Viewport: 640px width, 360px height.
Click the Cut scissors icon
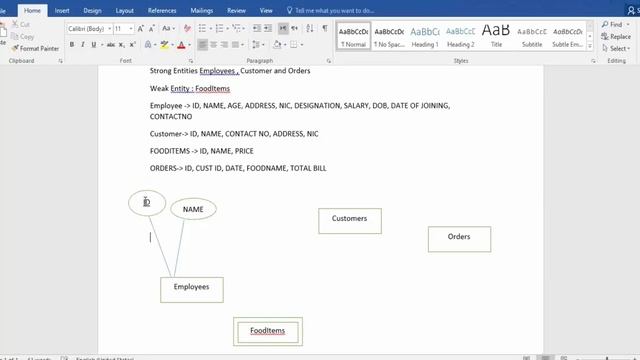pyautogui.click(x=16, y=24)
